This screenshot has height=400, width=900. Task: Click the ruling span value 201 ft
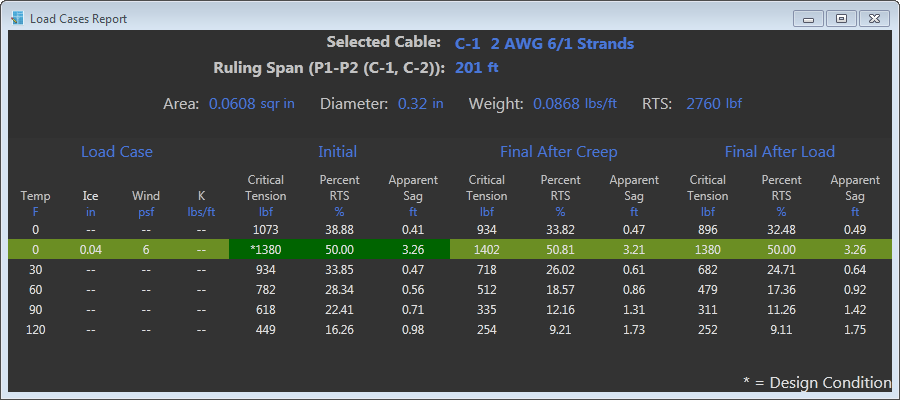476,68
